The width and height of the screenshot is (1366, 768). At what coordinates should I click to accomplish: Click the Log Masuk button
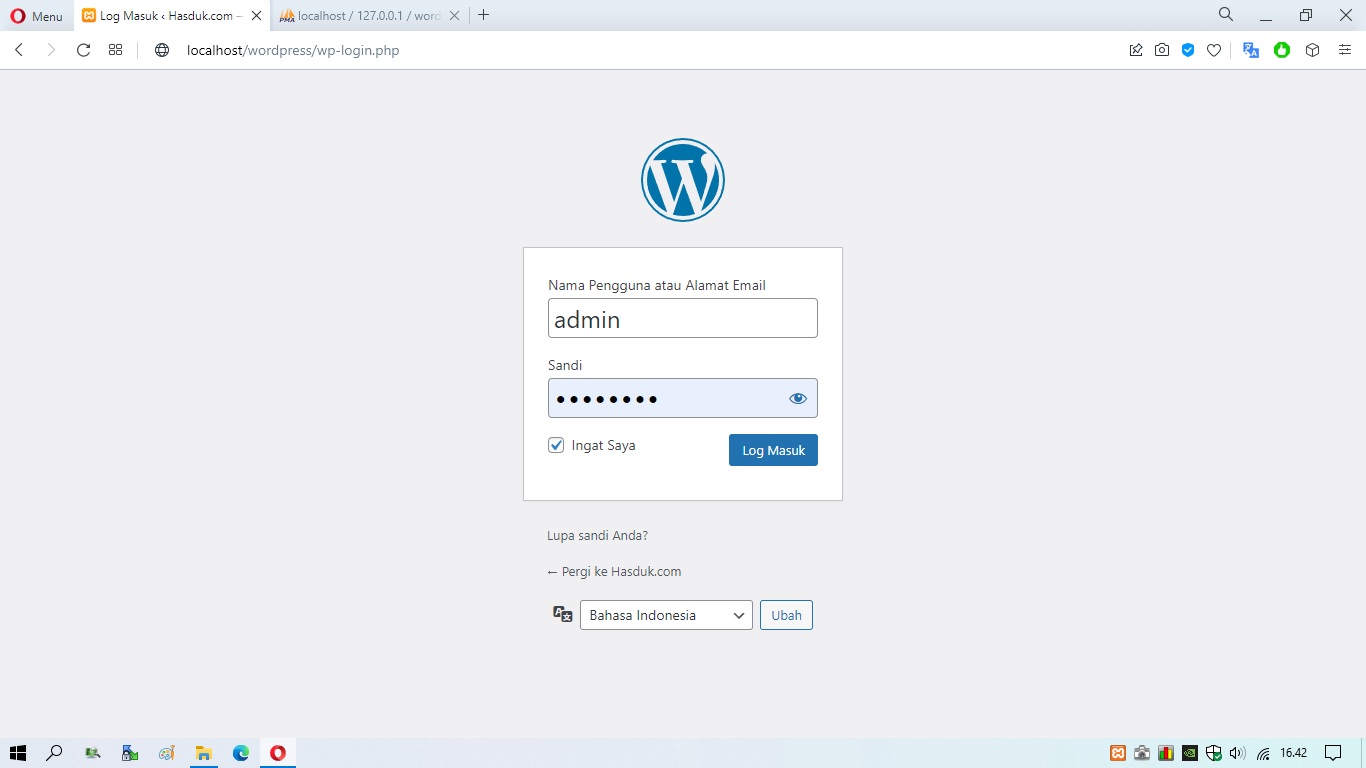tap(773, 450)
